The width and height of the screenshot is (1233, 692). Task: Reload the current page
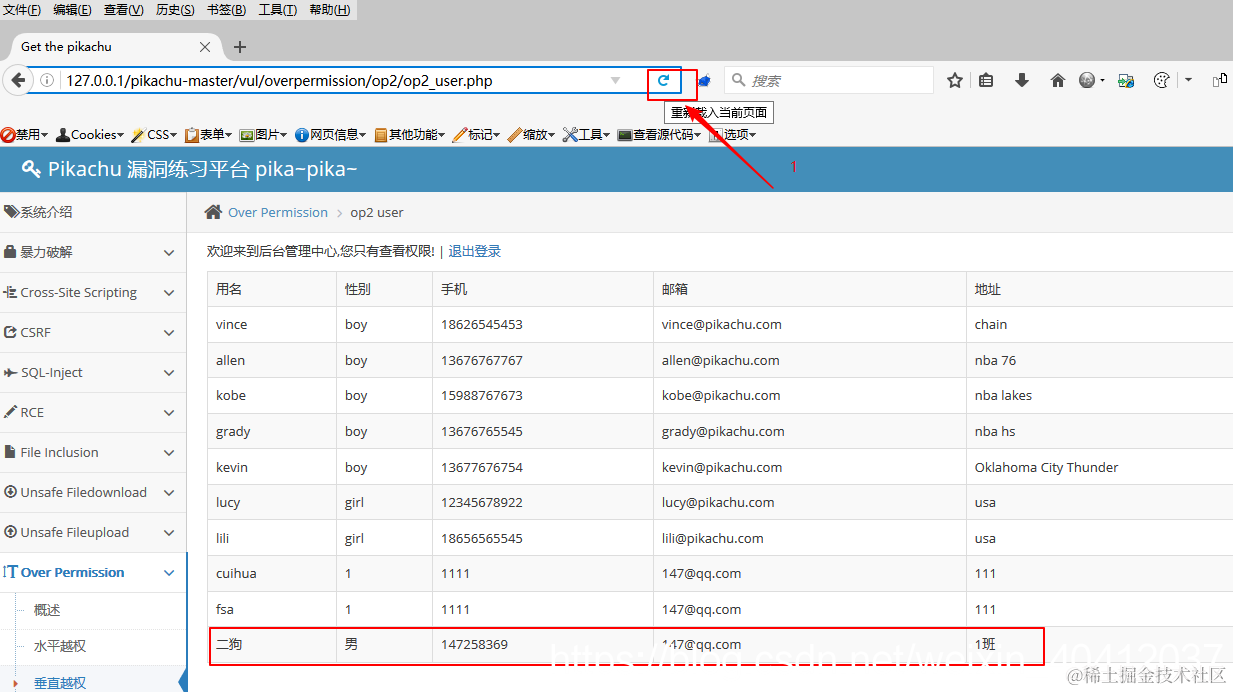pos(663,81)
